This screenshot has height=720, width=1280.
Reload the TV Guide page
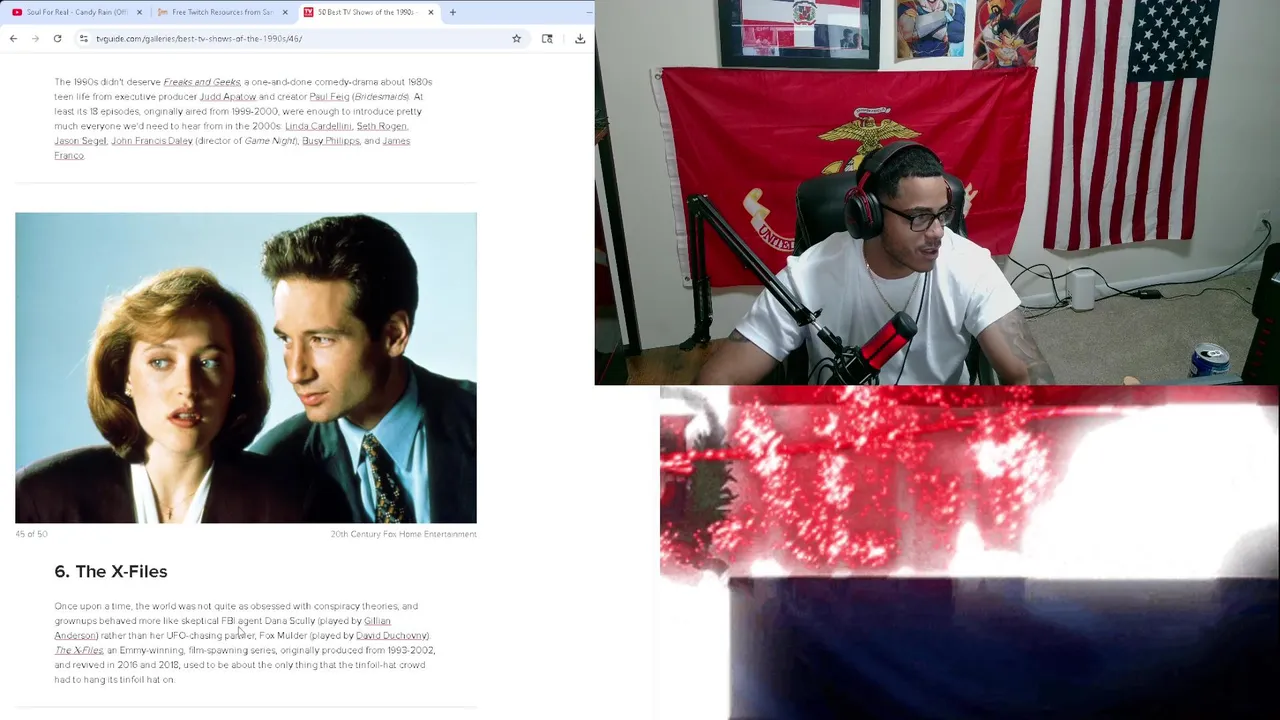(x=57, y=38)
